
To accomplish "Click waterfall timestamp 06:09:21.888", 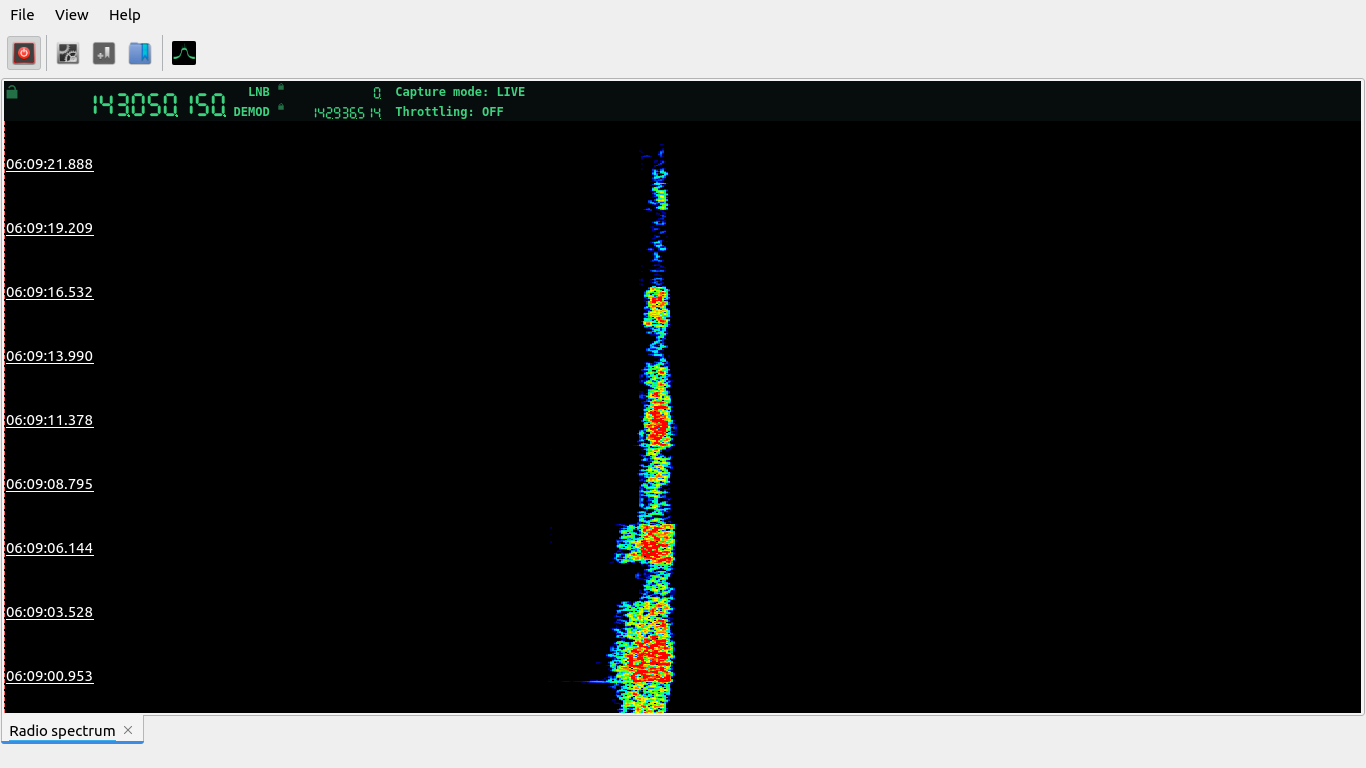I will point(49,164).
